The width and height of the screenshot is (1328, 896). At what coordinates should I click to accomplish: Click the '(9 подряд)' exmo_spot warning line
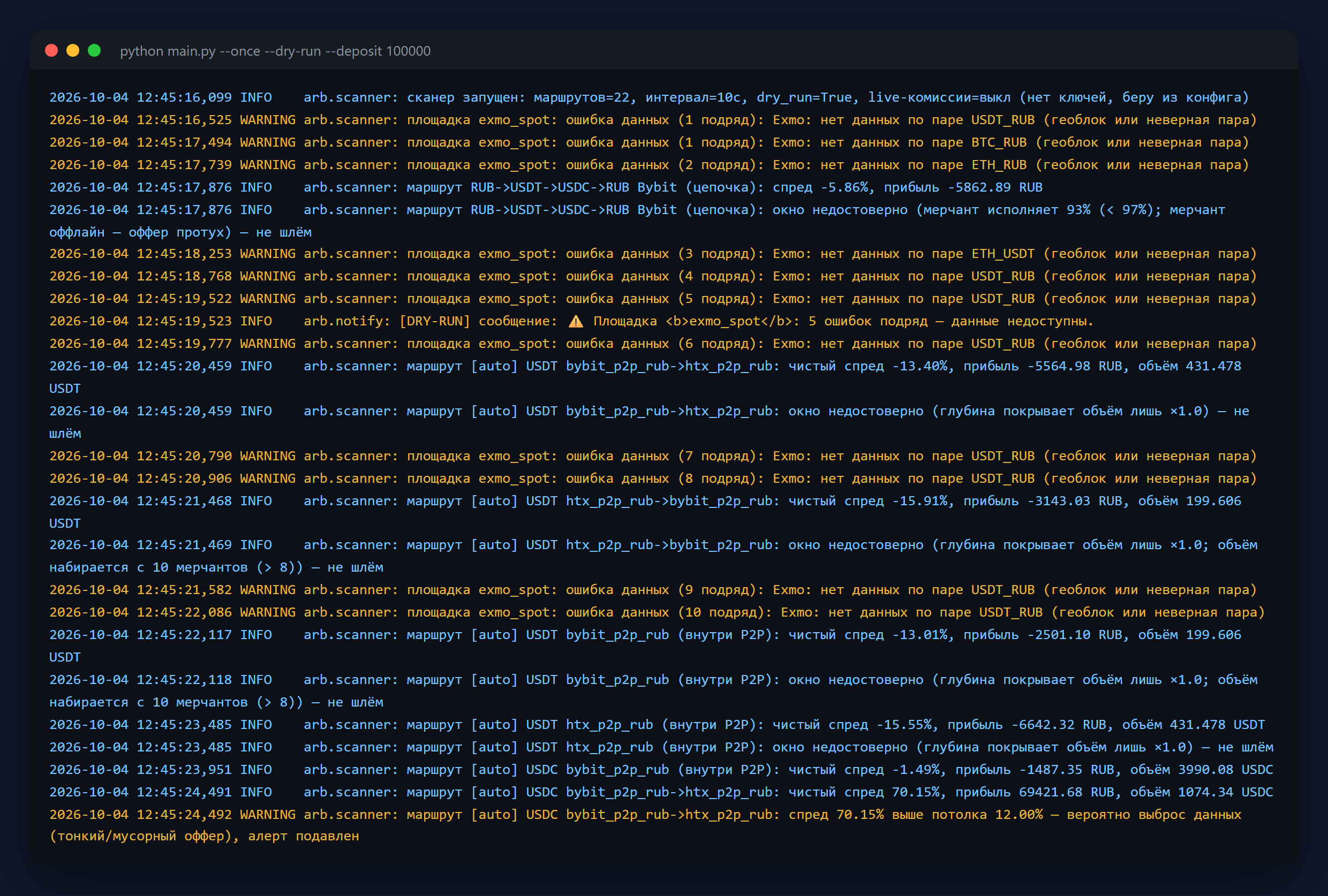pyautogui.click(x=653, y=590)
